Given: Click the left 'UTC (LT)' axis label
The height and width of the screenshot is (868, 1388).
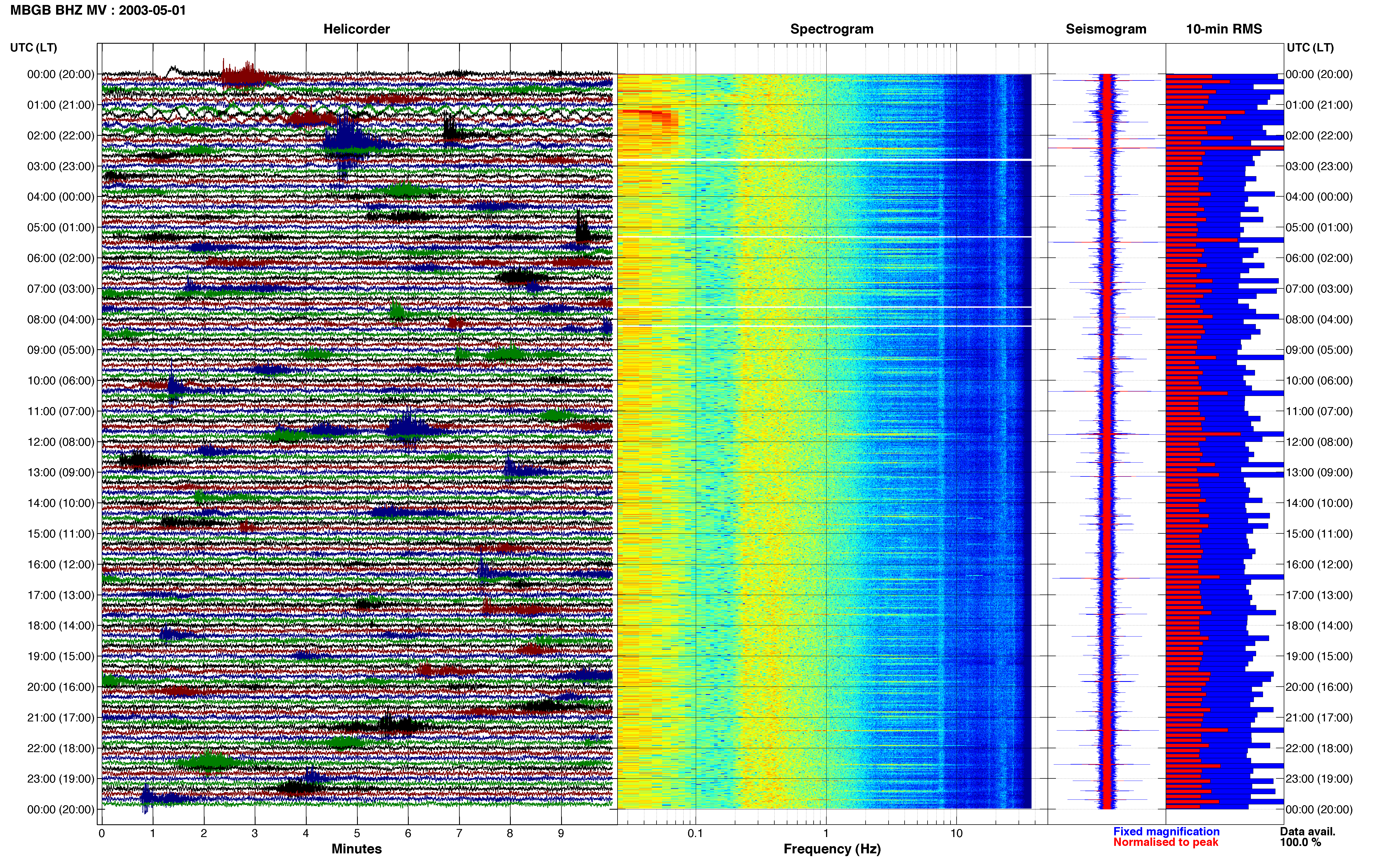Looking at the screenshot, I should point(34,48).
